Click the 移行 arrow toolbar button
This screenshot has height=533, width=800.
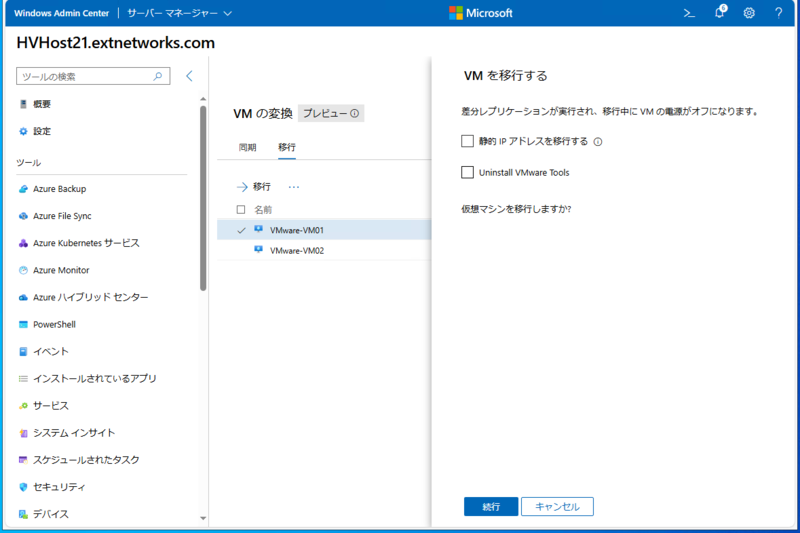[254, 187]
